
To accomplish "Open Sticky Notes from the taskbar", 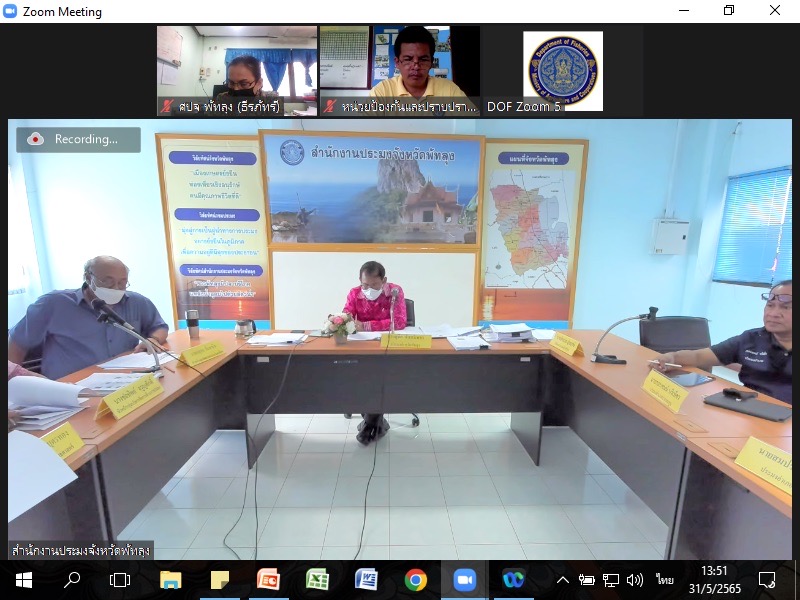I will (220, 579).
